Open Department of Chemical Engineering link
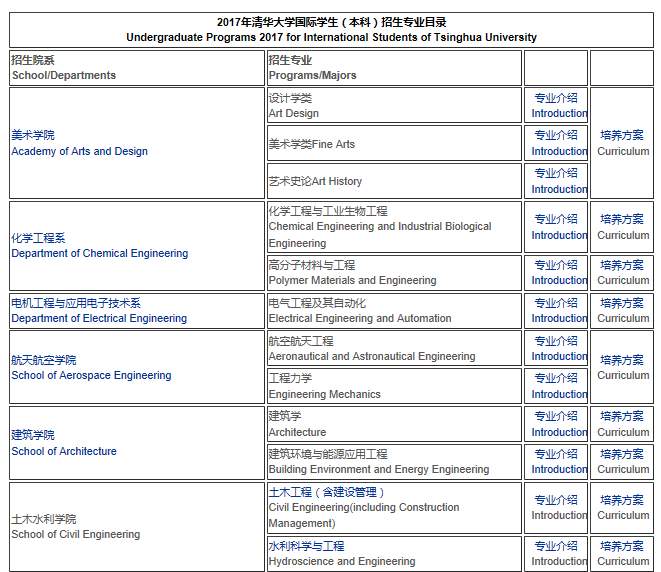 coord(100,246)
